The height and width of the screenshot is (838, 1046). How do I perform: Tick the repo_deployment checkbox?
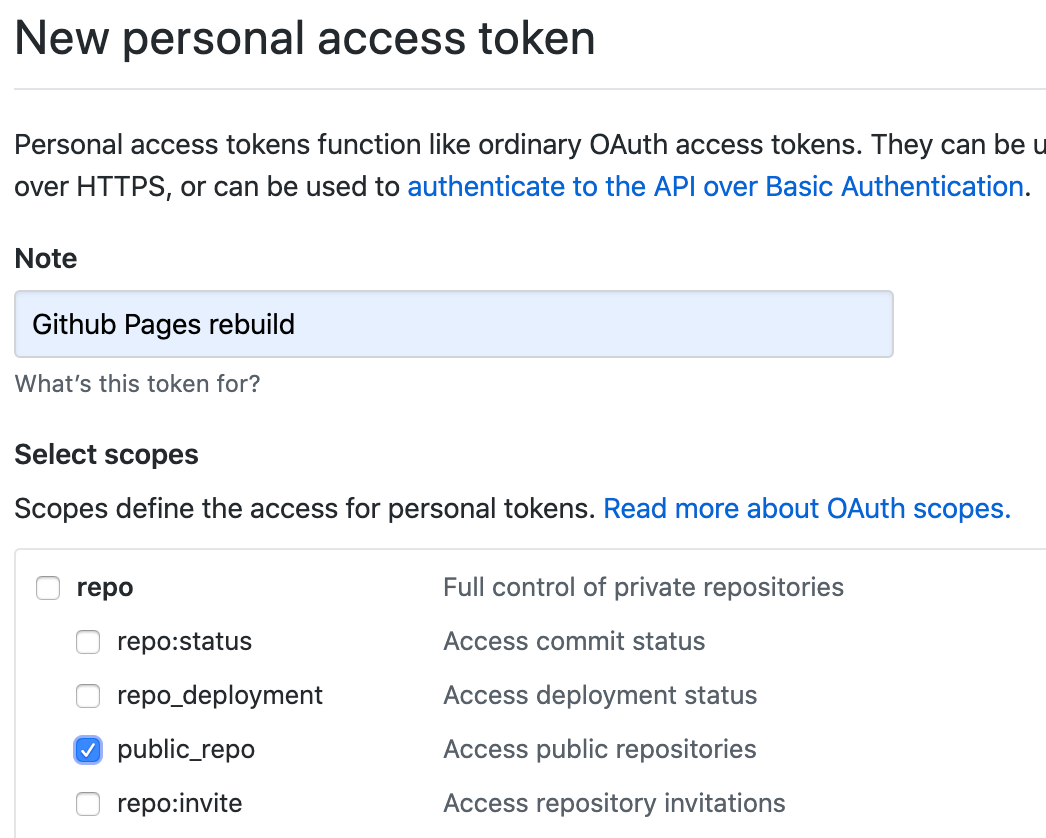[88, 697]
